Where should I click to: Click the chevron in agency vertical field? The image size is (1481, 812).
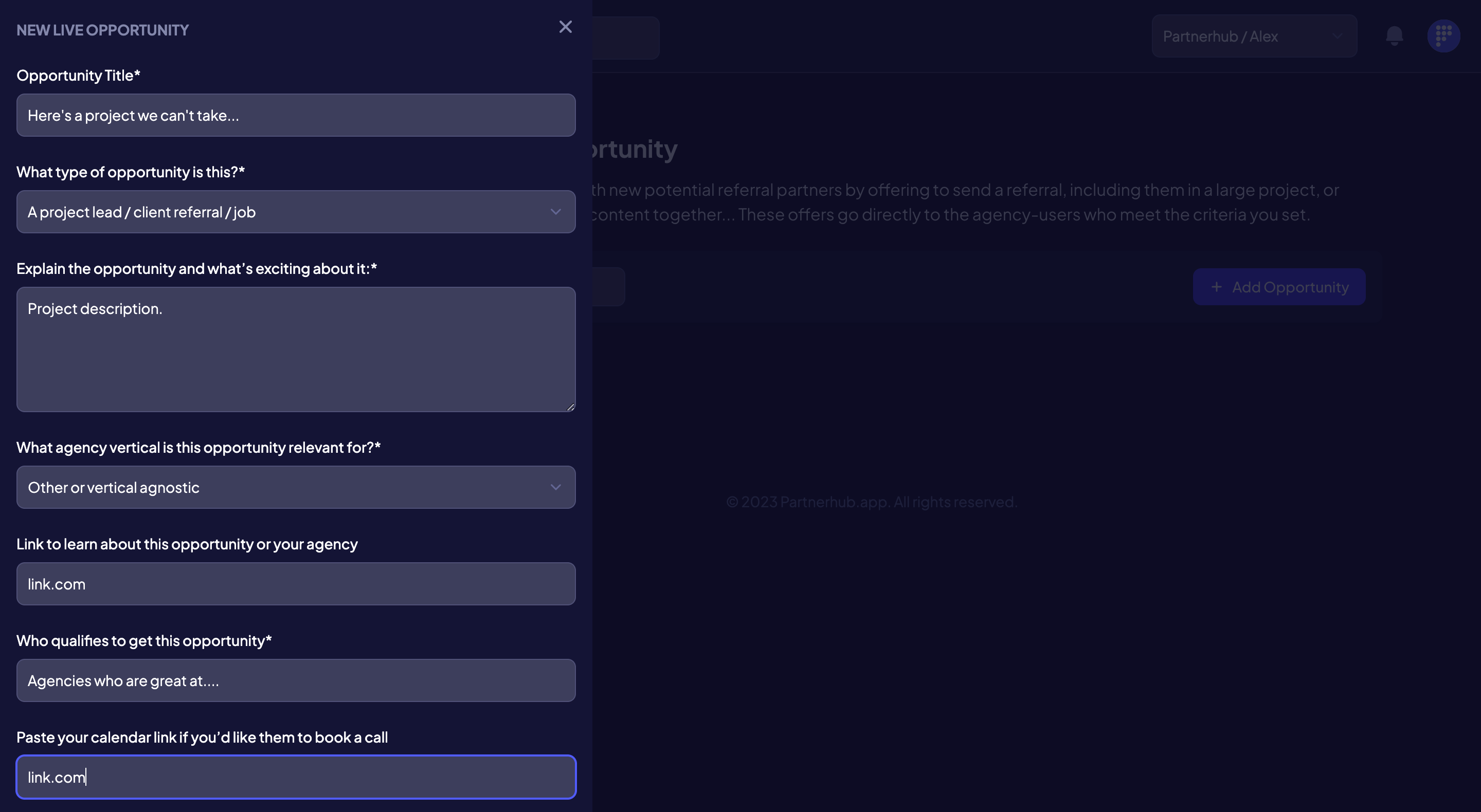555,487
